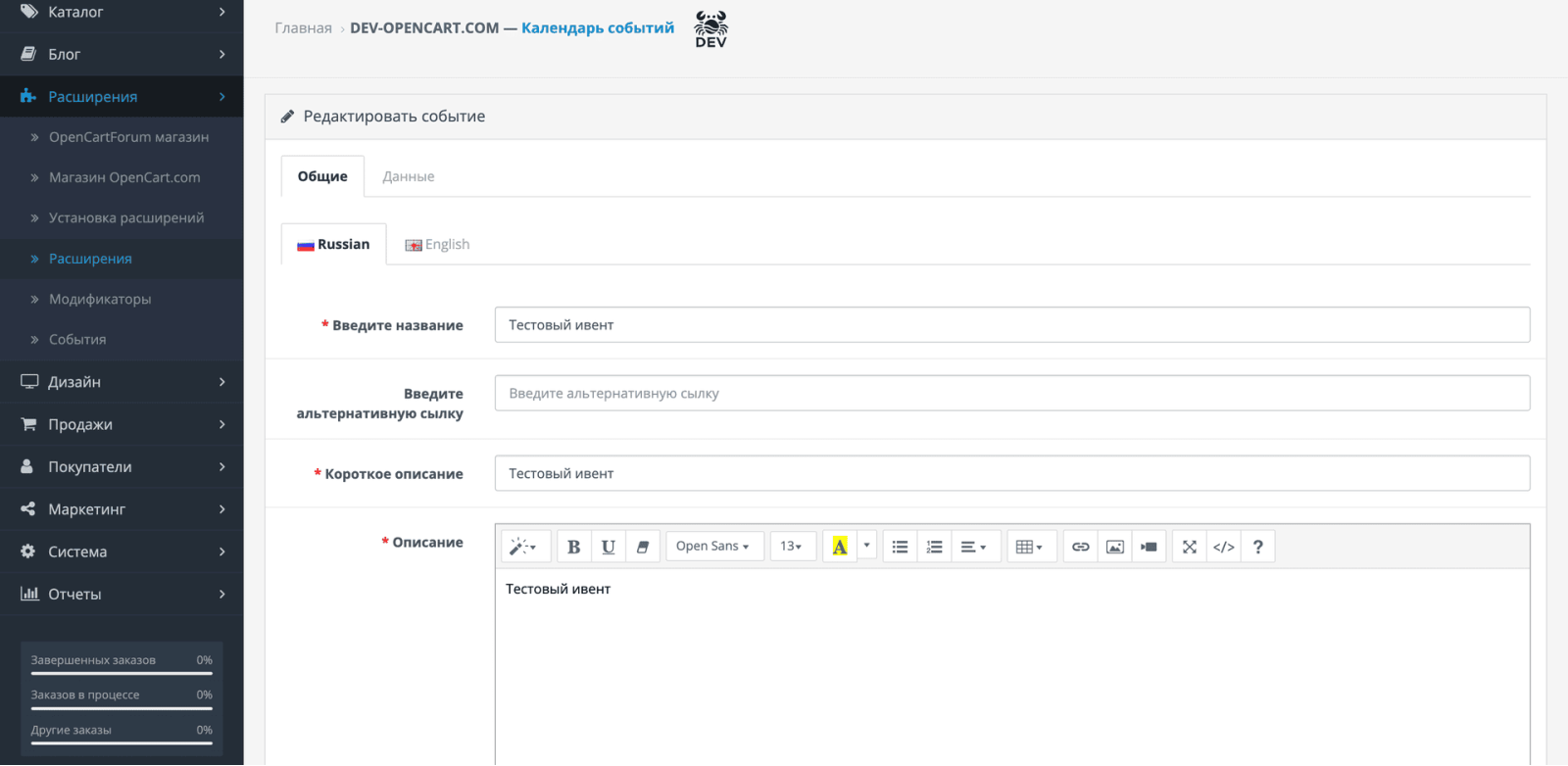
Task: Select the Russian language tab
Action: pyautogui.click(x=333, y=244)
